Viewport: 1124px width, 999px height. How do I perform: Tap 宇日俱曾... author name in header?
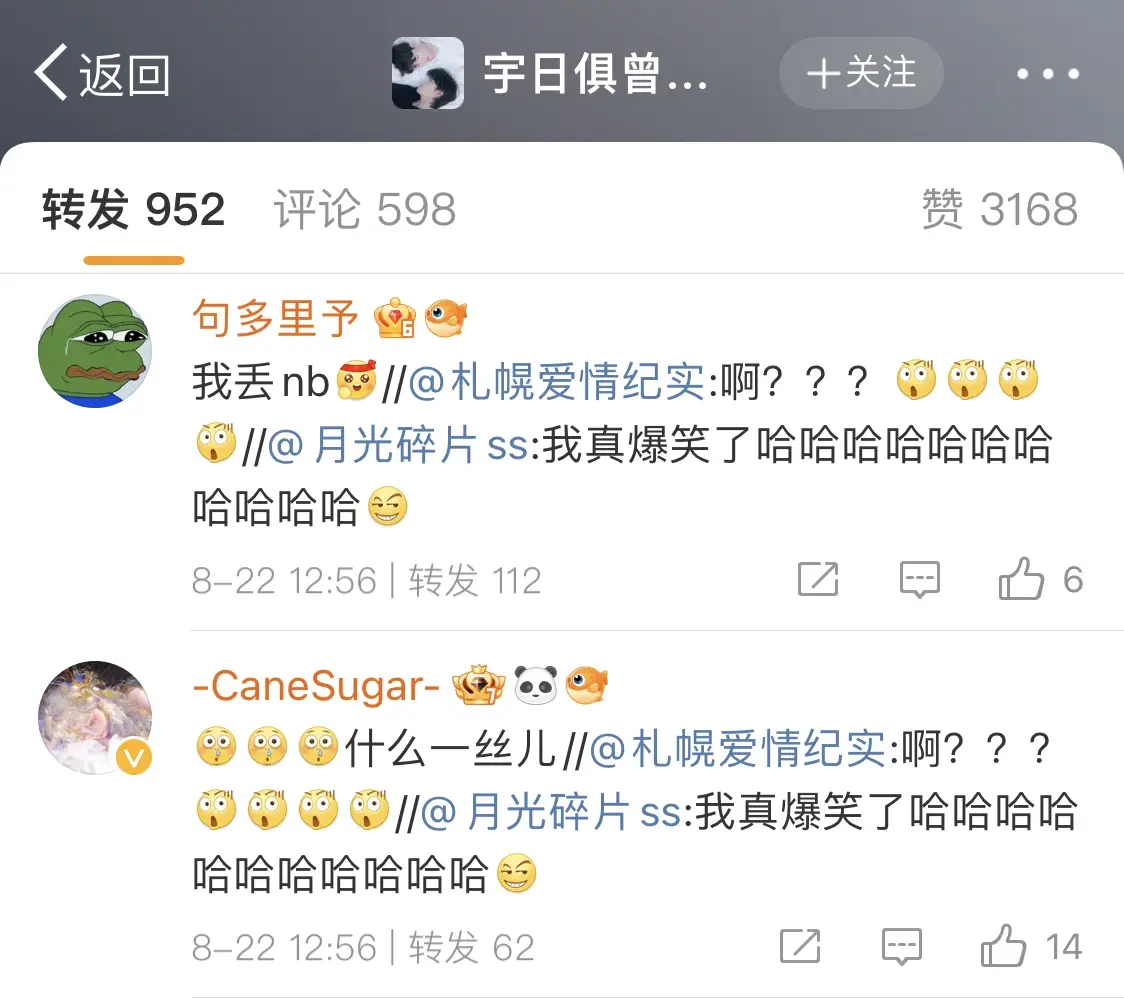click(x=595, y=74)
